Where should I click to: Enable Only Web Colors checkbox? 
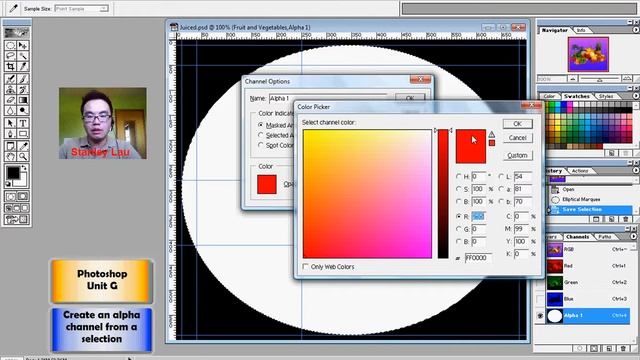[305, 267]
